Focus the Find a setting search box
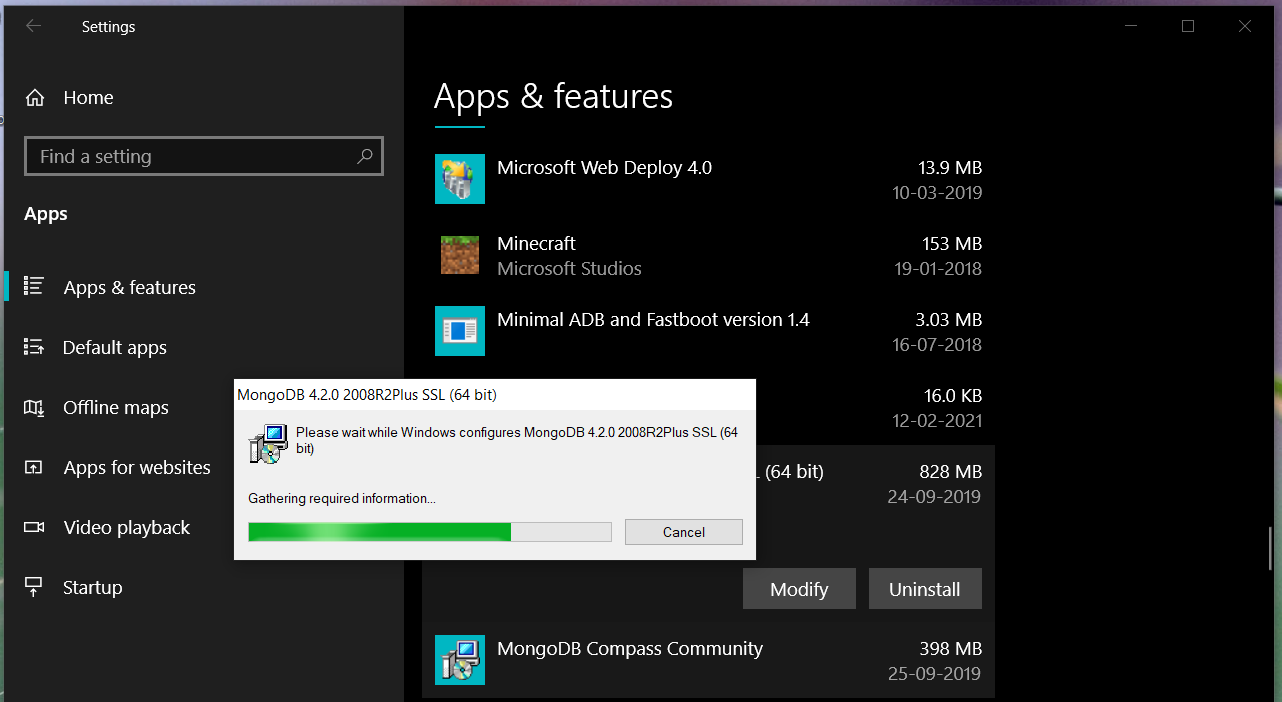Viewport: 1282px width, 702px height. 204,156
